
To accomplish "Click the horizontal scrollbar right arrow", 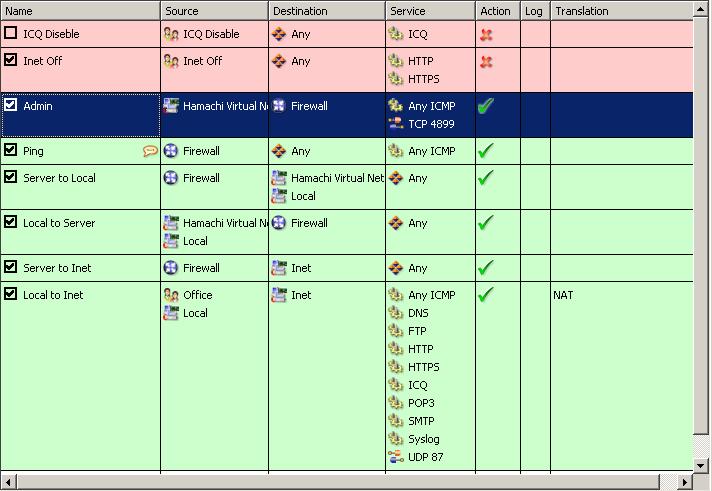I will 685,482.
